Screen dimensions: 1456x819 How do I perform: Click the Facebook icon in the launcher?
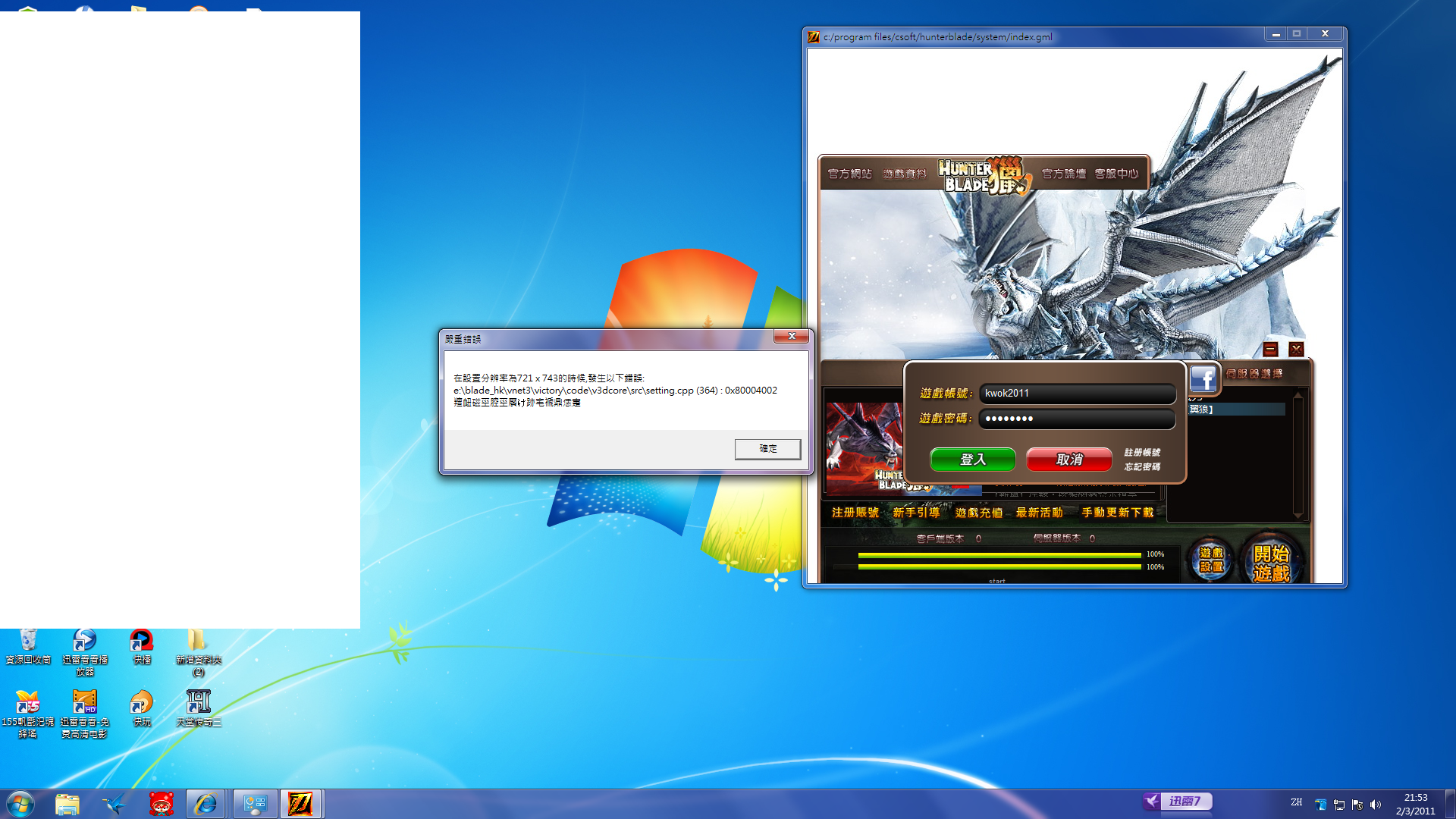pyautogui.click(x=1203, y=378)
